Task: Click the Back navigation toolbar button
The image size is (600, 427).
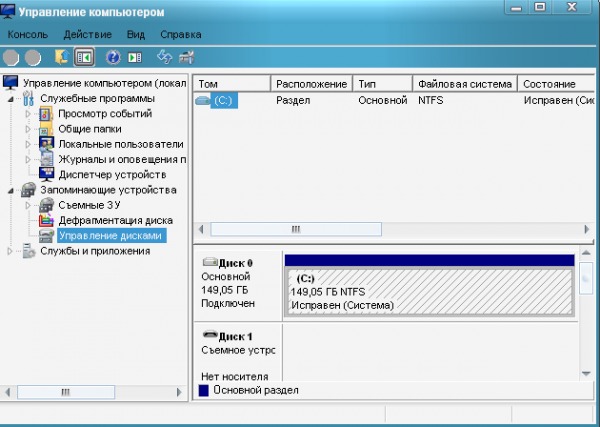Action: [x=11, y=58]
